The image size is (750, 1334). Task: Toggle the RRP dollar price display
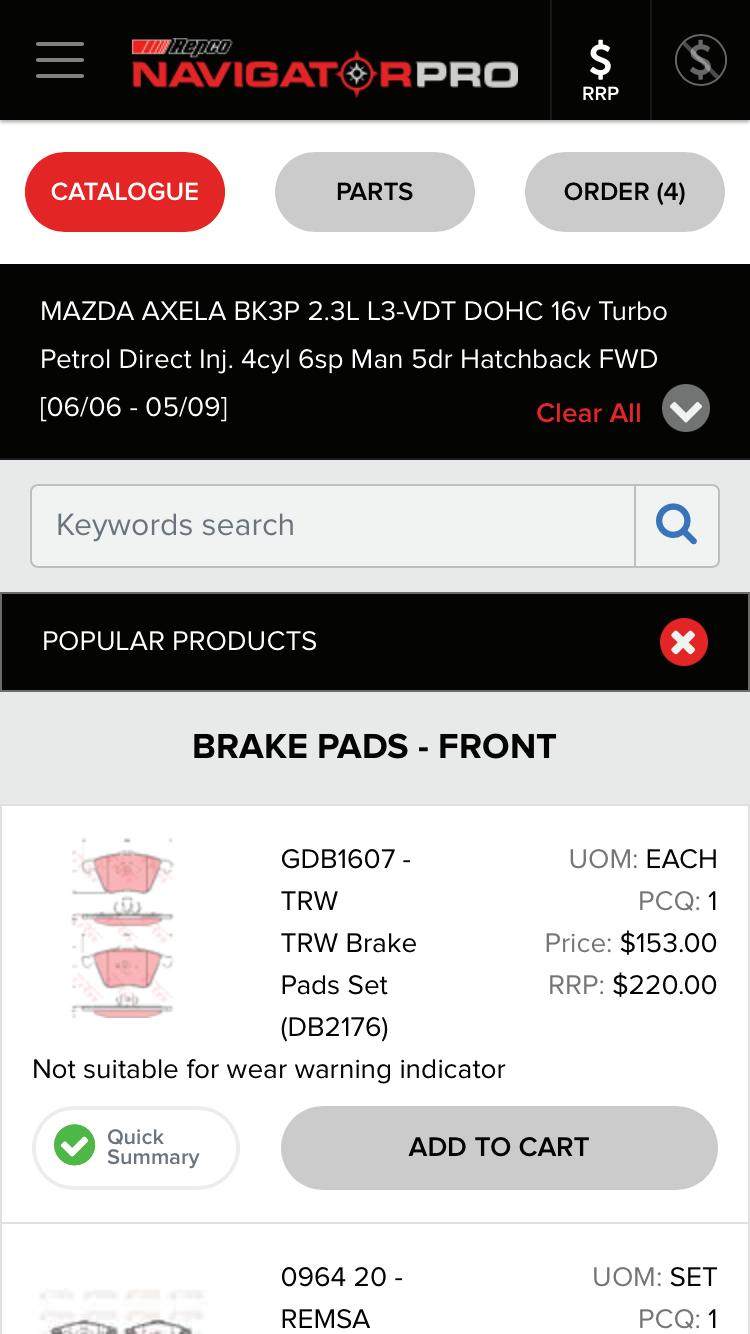click(x=600, y=70)
